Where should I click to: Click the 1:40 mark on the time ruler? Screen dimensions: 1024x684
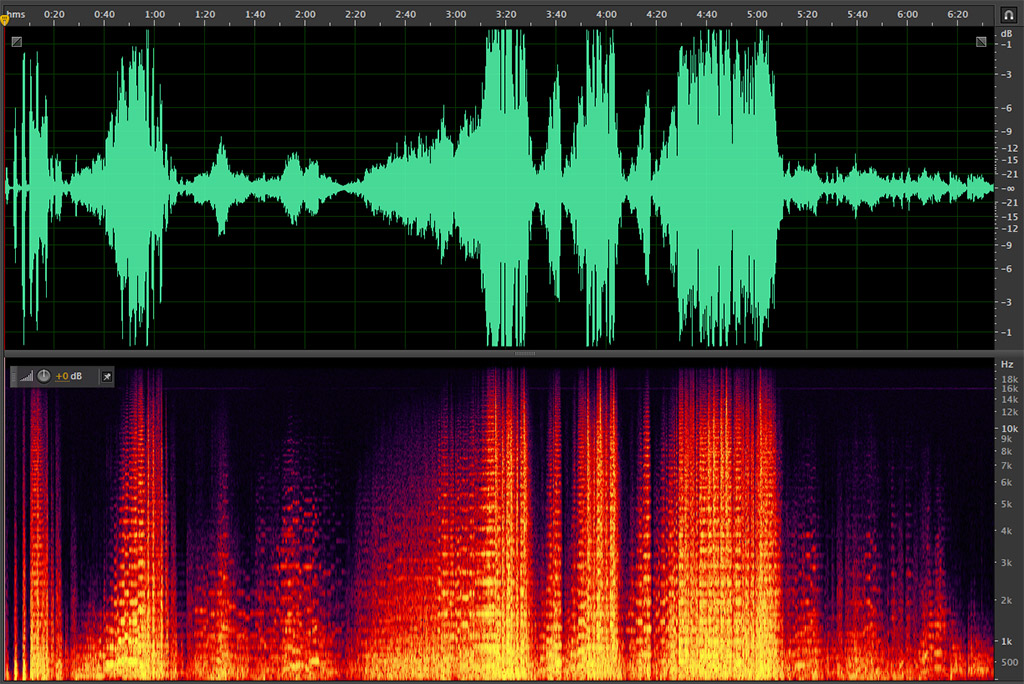[255, 14]
